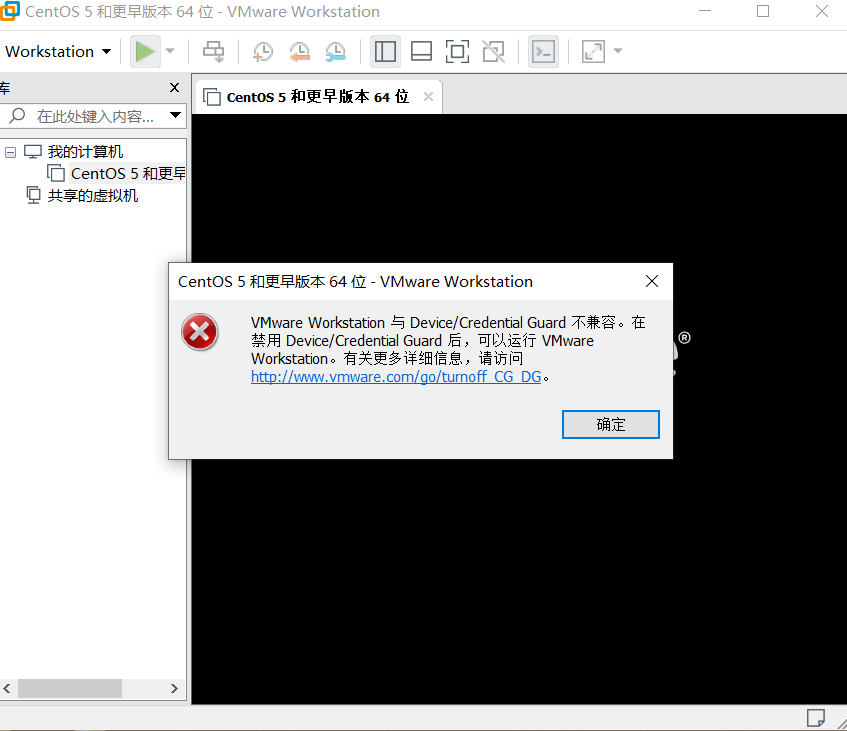Toggle the library sidebar view icon
847x731 pixels.
[x=385, y=51]
